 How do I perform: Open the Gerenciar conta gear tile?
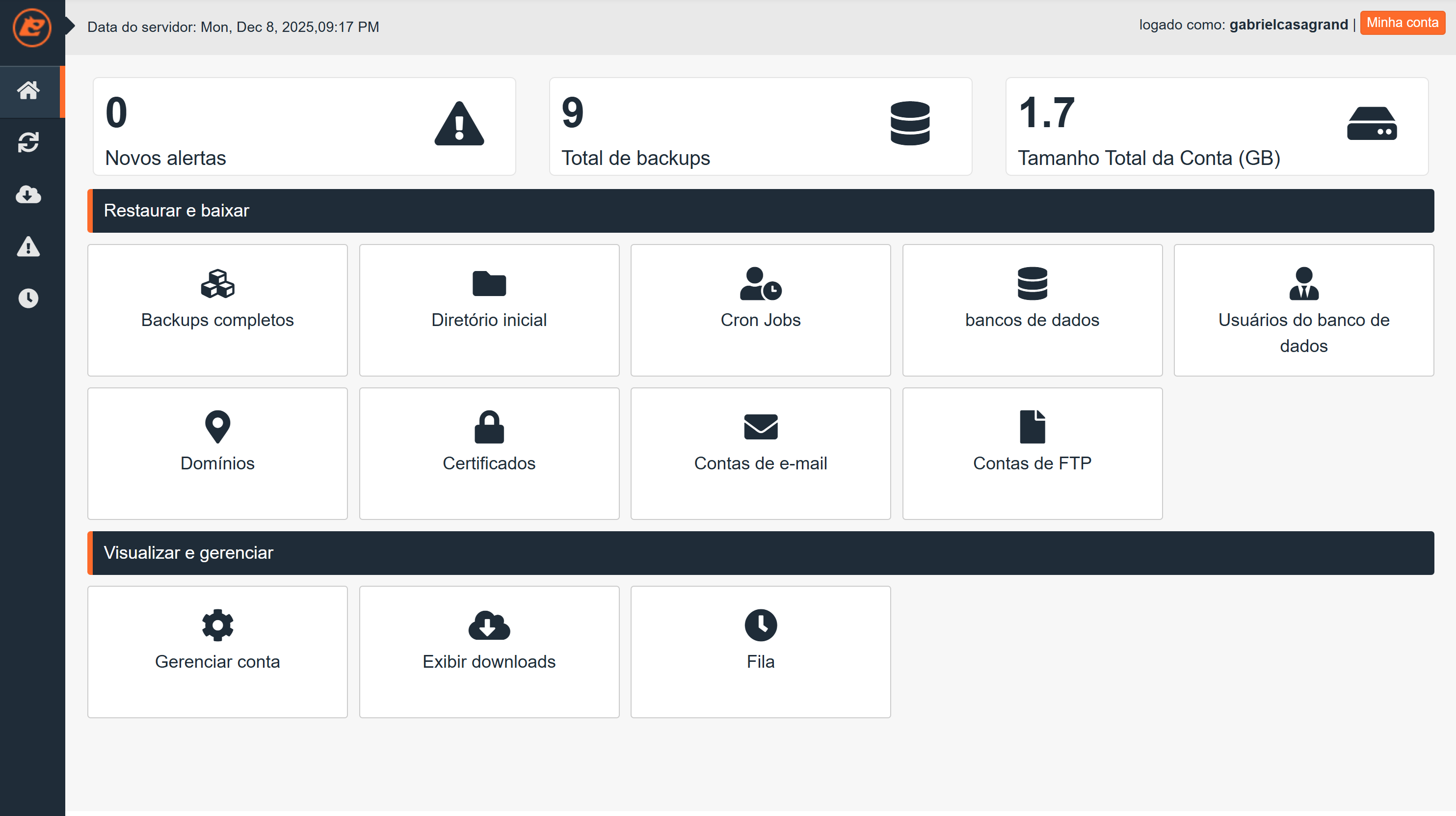[217, 652]
